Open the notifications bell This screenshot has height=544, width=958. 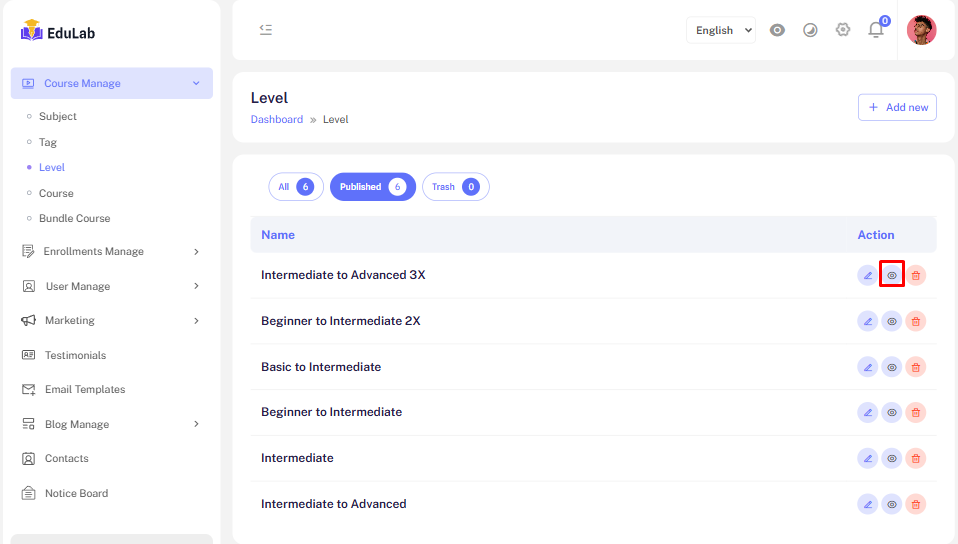876,30
